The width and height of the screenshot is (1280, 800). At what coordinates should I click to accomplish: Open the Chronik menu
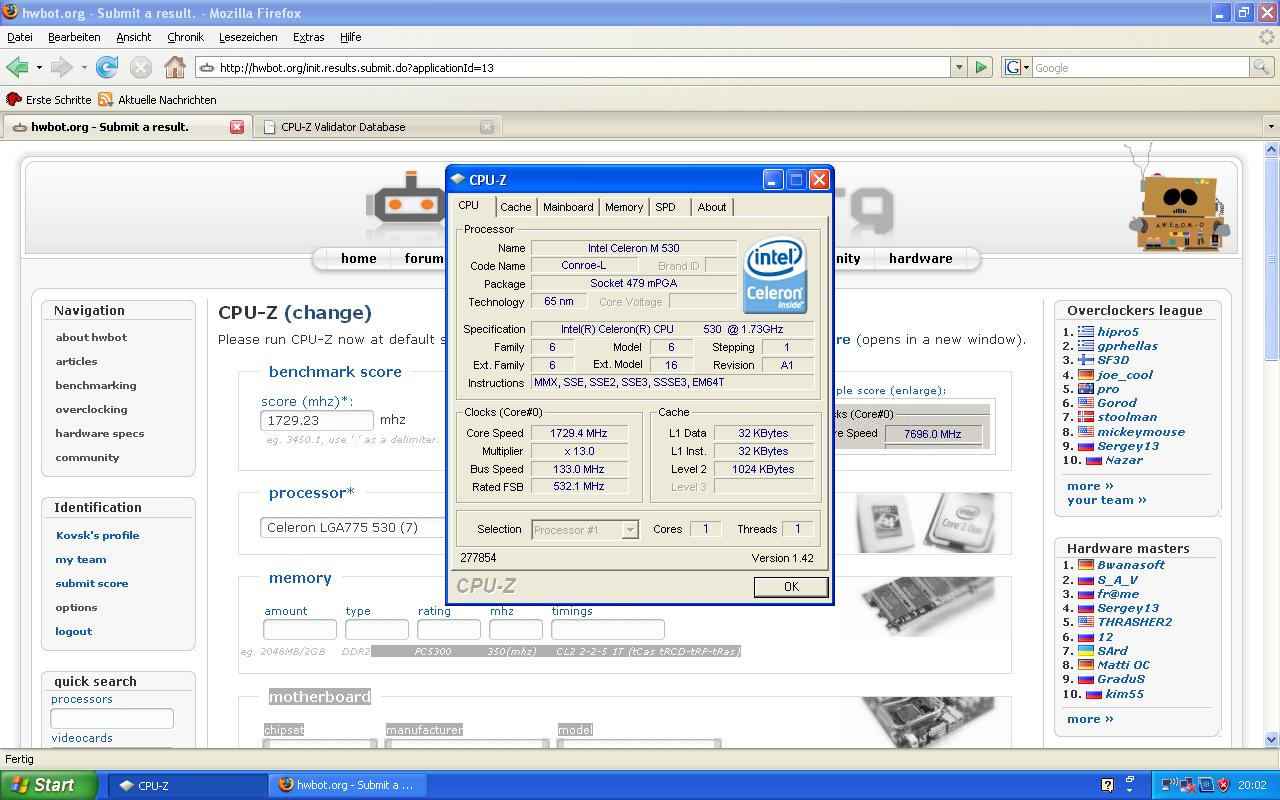[185, 37]
